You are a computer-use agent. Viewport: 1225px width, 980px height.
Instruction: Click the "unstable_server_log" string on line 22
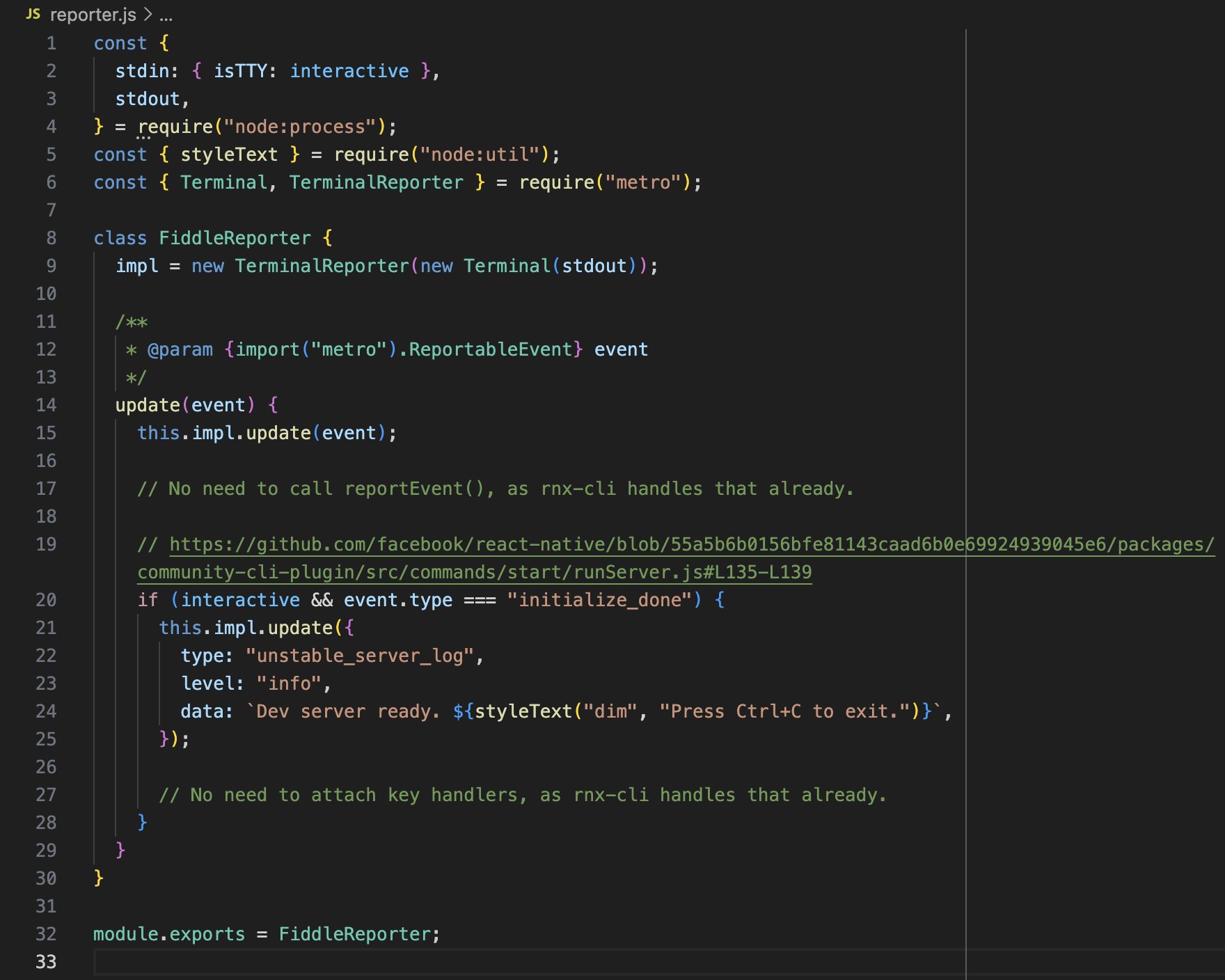tap(360, 656)
